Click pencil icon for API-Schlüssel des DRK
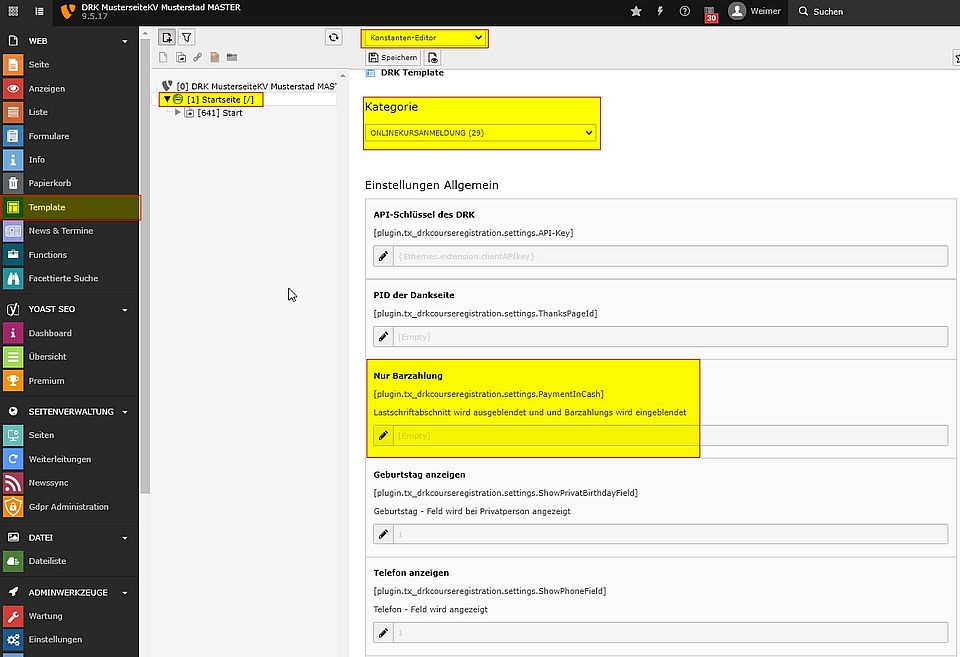This screenshot has height=657, width=960. click(383, 257)
